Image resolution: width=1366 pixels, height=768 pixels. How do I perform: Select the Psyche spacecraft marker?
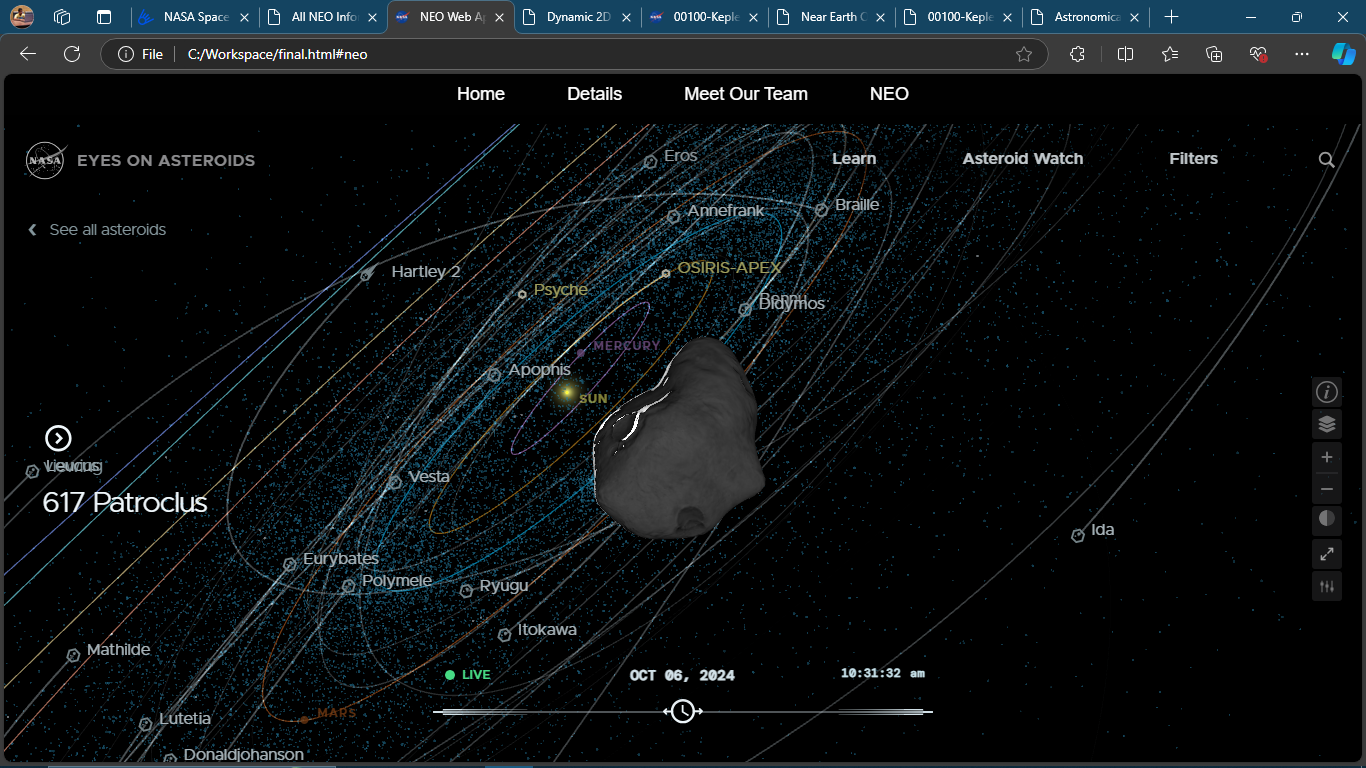point(522,295)
